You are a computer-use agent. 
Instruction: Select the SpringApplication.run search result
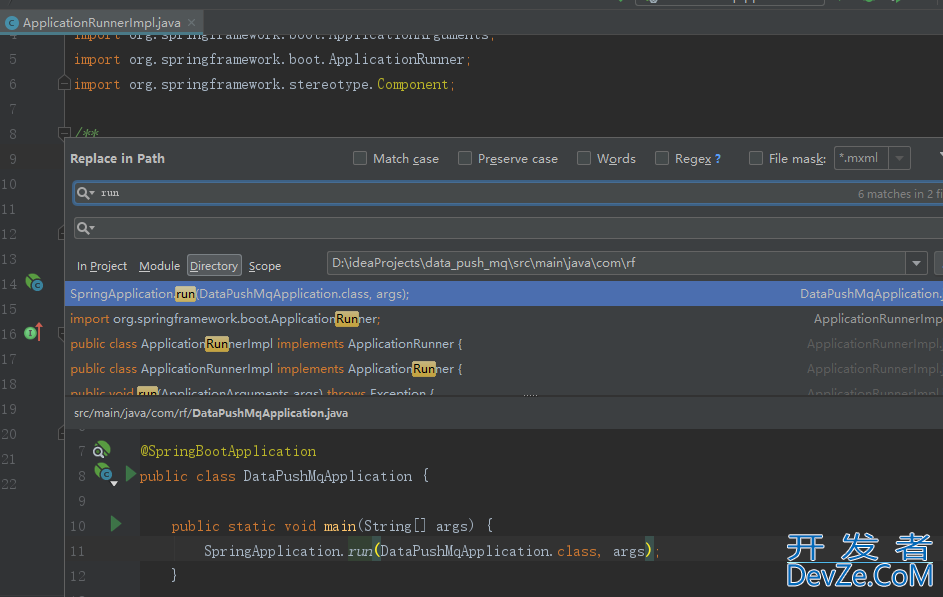click(503, 293)
